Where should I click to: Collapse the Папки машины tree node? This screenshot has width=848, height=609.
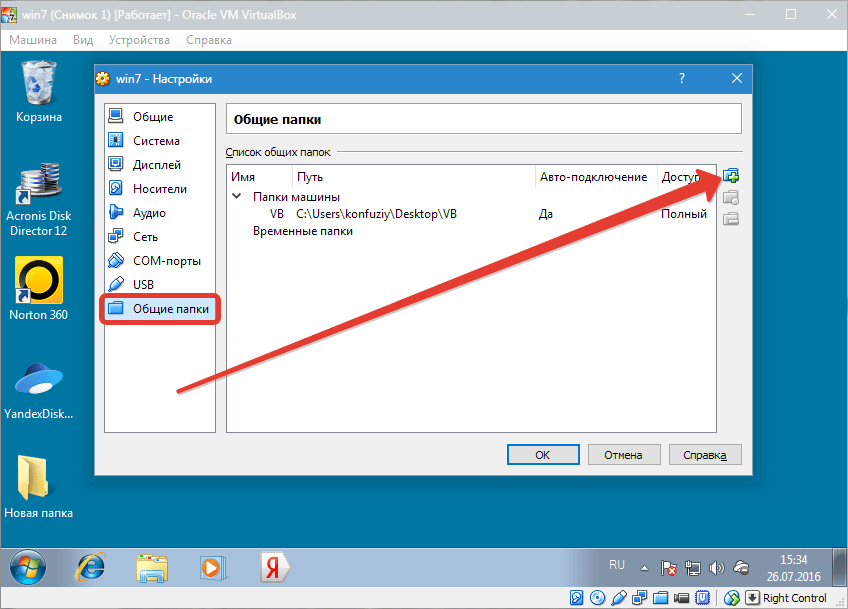click(236, 196)
